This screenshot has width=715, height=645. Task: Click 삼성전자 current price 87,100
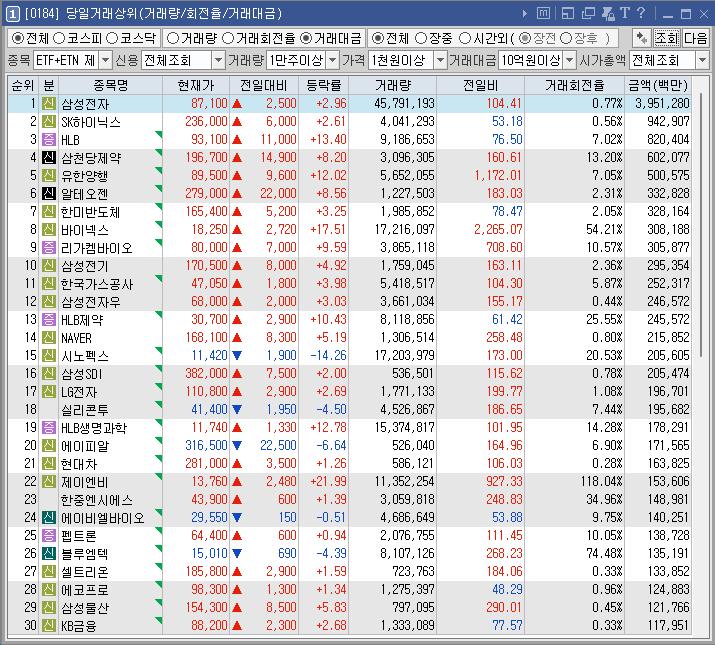pos(209,104)
